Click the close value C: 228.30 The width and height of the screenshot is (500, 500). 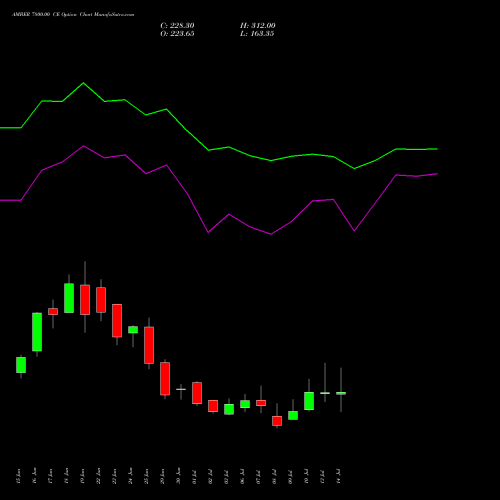(x=177, y=26)
